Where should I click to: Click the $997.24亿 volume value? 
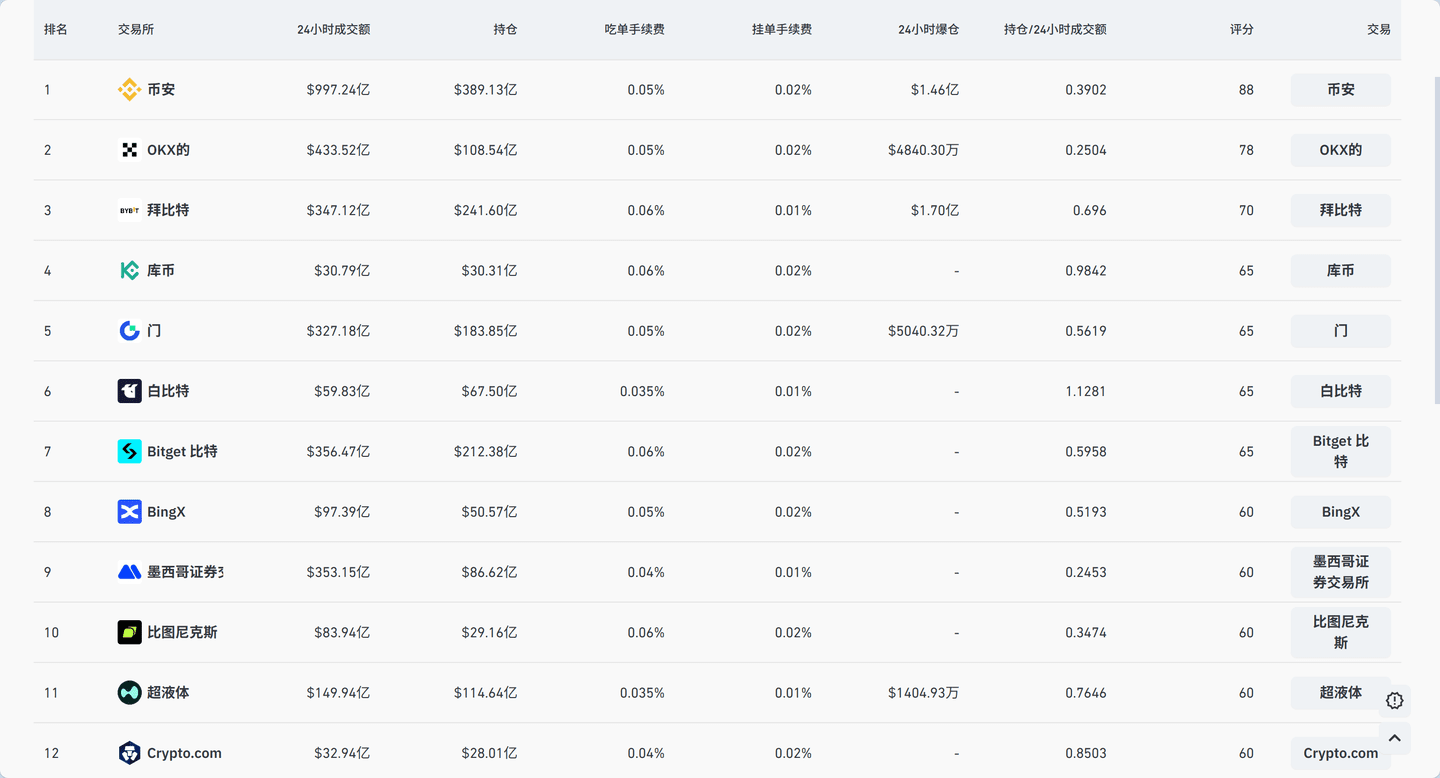click(x=338, y=90)
